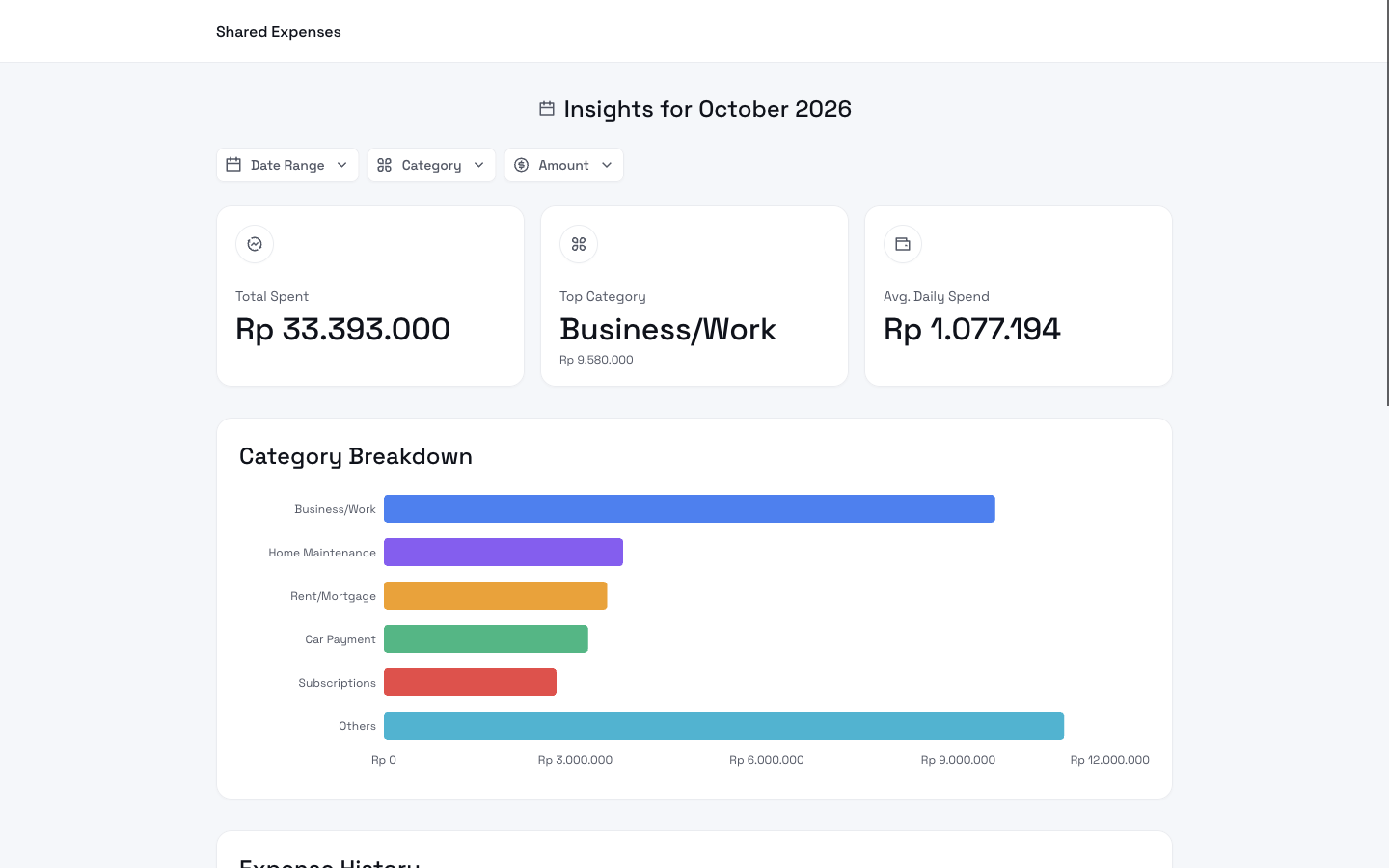Screen dimensions: 1389x868
Task: Open the Category filter dropdown
Action: pos(431,165)
